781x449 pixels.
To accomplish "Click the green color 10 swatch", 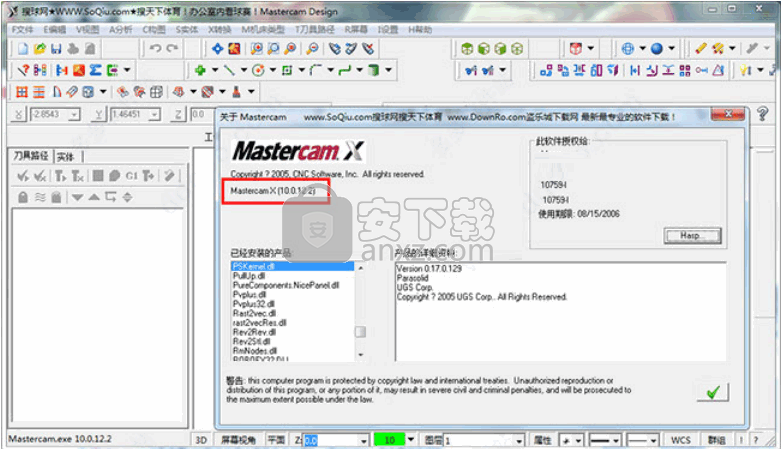I will pyautogui.click(x=389, y=440).
